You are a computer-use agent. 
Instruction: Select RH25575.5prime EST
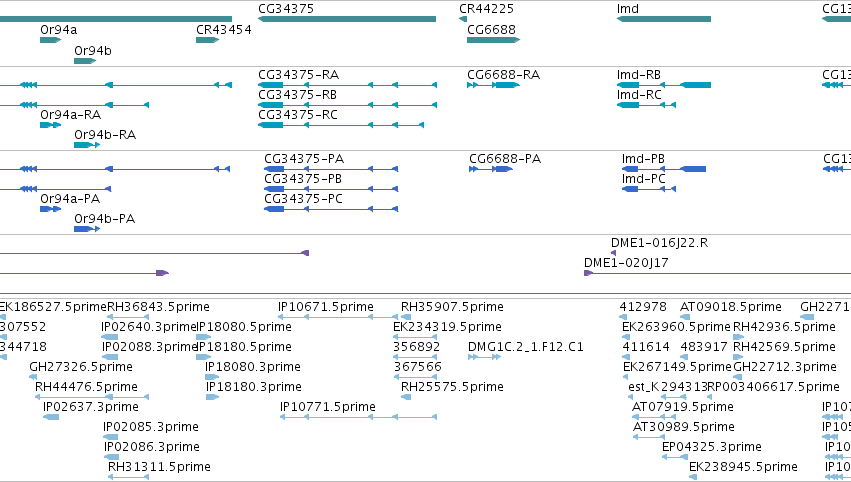click(x=406, y=397)
